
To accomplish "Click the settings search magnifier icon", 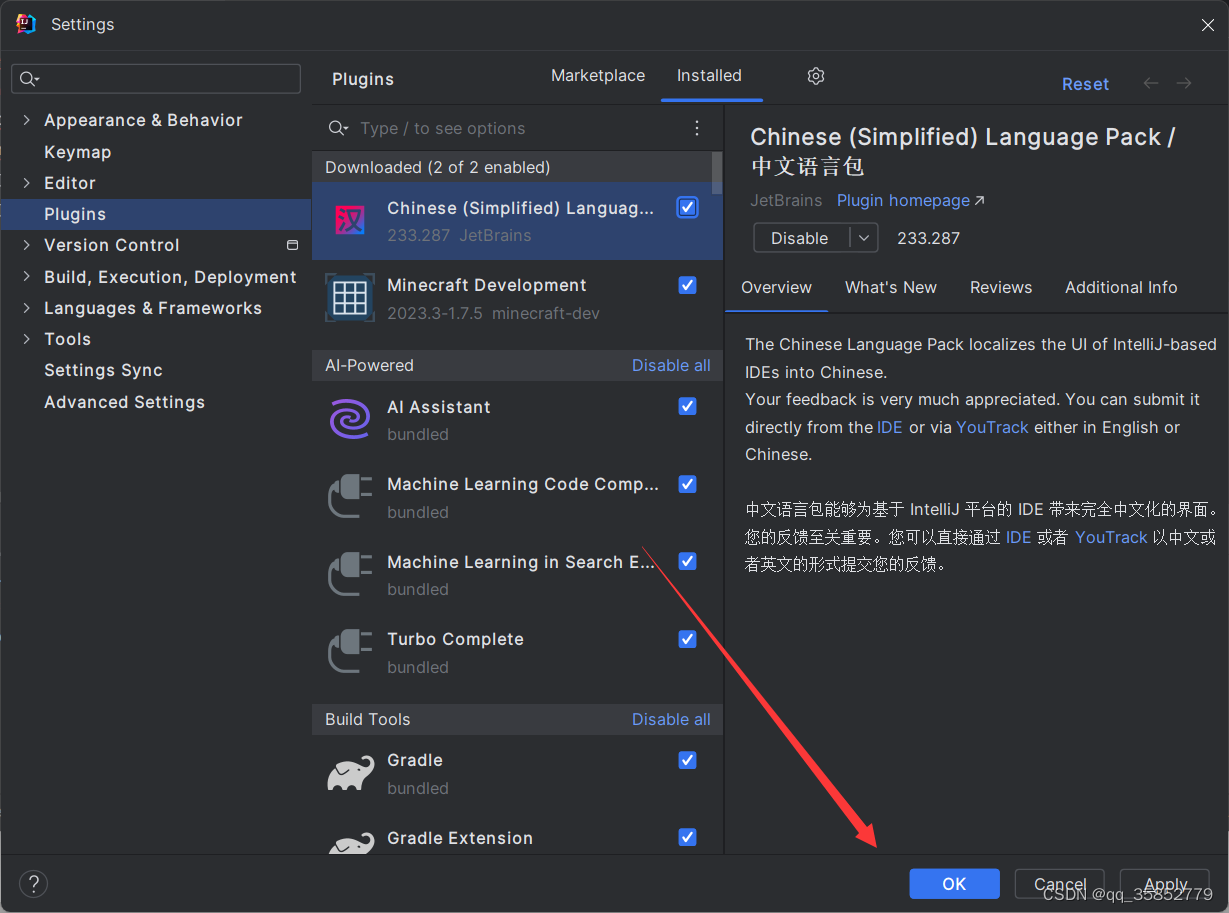I will pos(28,79).
